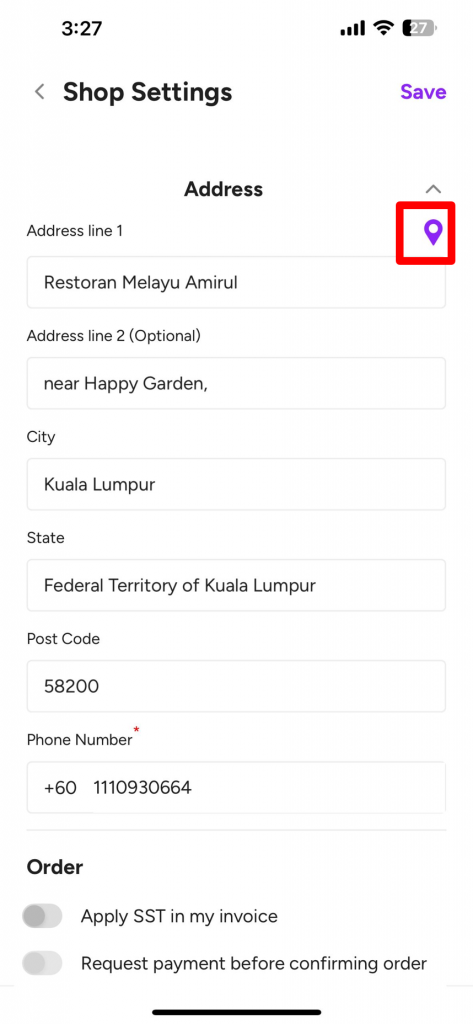Tap the phone number 1110930664 field
Image resolution: width=473 pixels, height=1024 pixels.
(x=269, y=788)
